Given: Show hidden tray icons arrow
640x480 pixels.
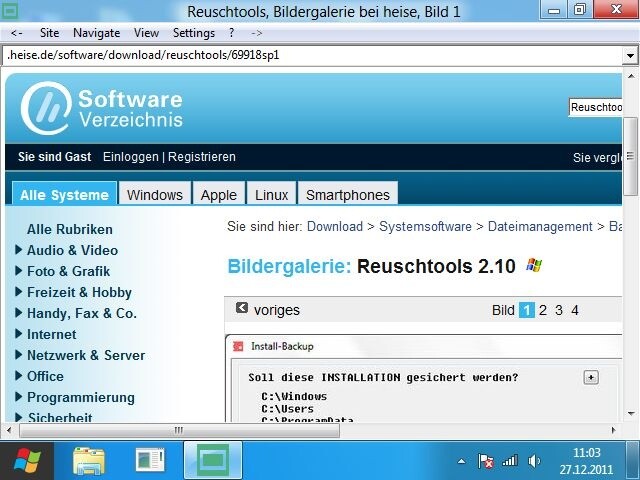Looking at the screenshot, I should point(462,462).
